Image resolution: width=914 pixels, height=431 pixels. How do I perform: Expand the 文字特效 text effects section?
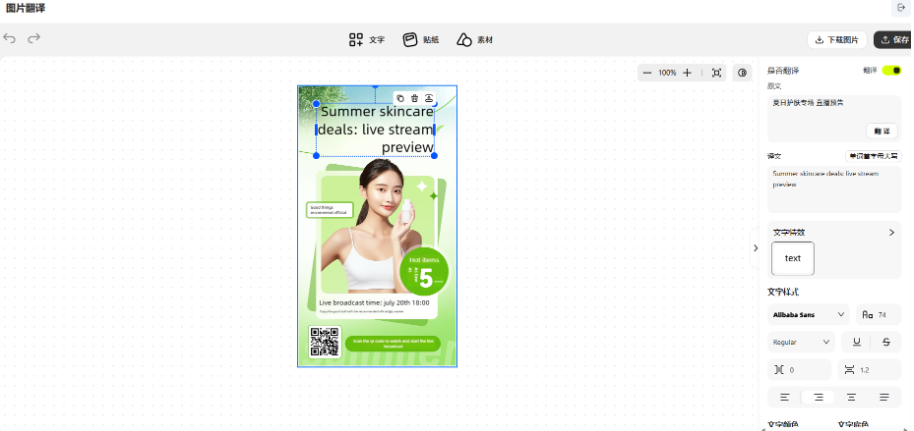pos(891,232)
